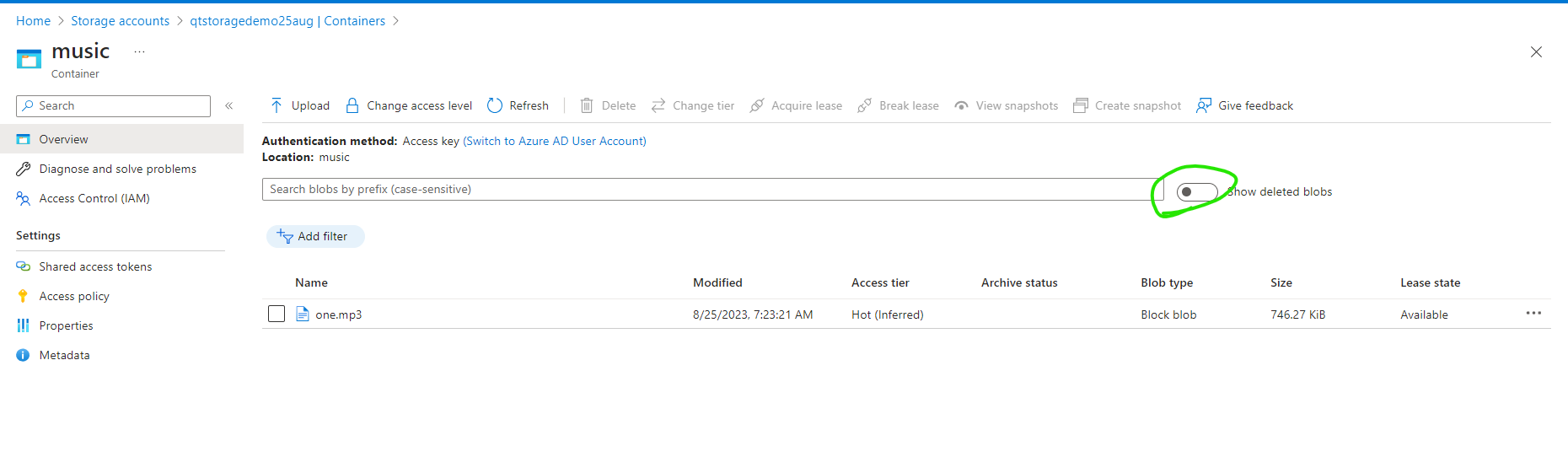Click the Properties bars icon
This screenshot has width=1568, height=473.
pos(23,325)
